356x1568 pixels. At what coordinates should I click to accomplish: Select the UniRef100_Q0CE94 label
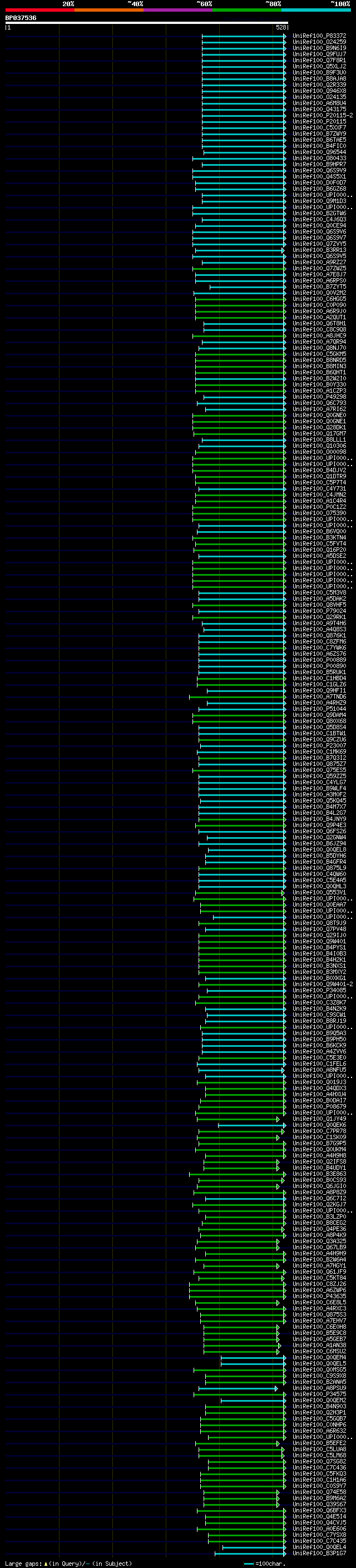(319, 225)
